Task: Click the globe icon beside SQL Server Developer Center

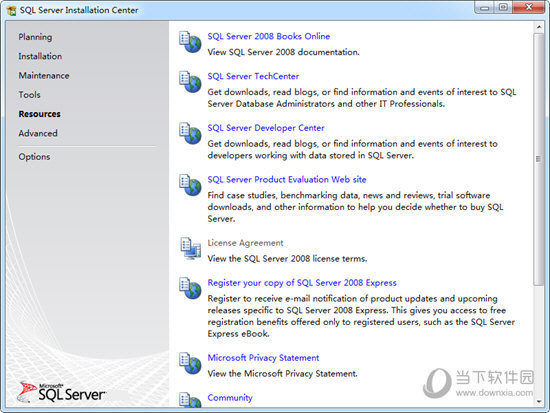Action: click(x=190, y=133)
